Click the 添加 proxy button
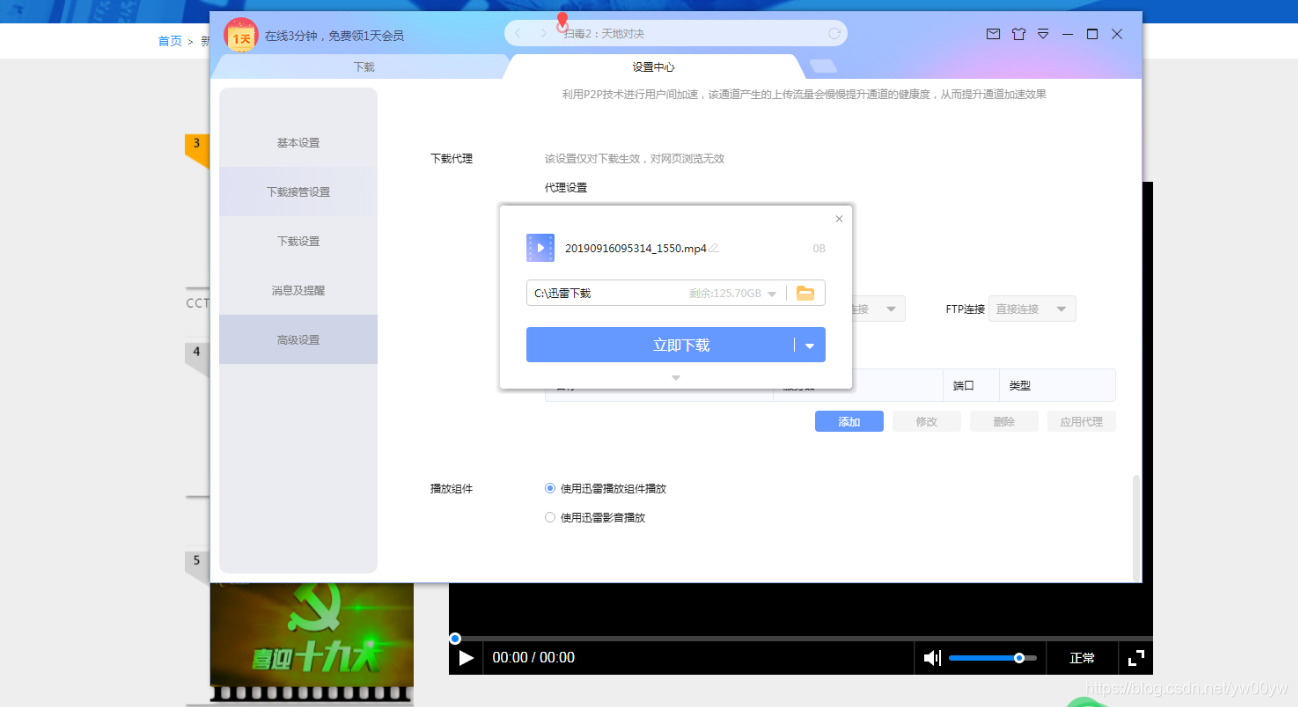The width and height of the screenshot is (1298, 707). point(849,422)
